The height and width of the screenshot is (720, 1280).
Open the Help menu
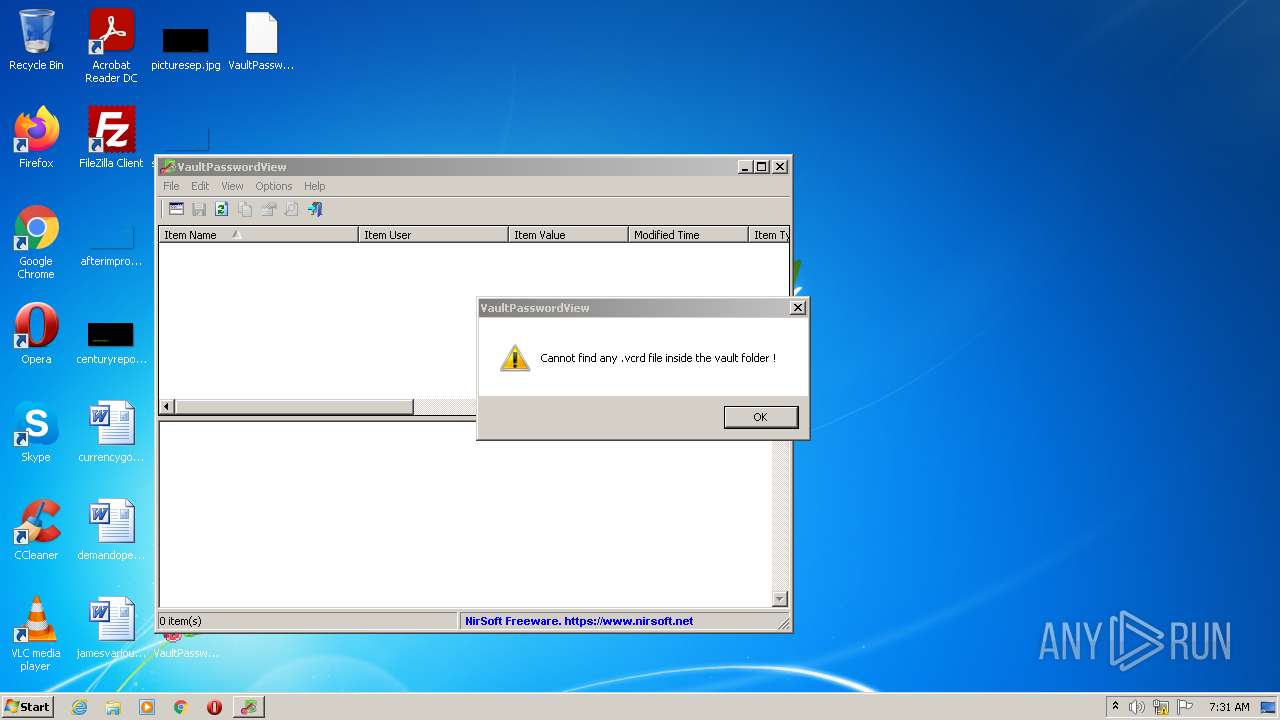[314, 186]
